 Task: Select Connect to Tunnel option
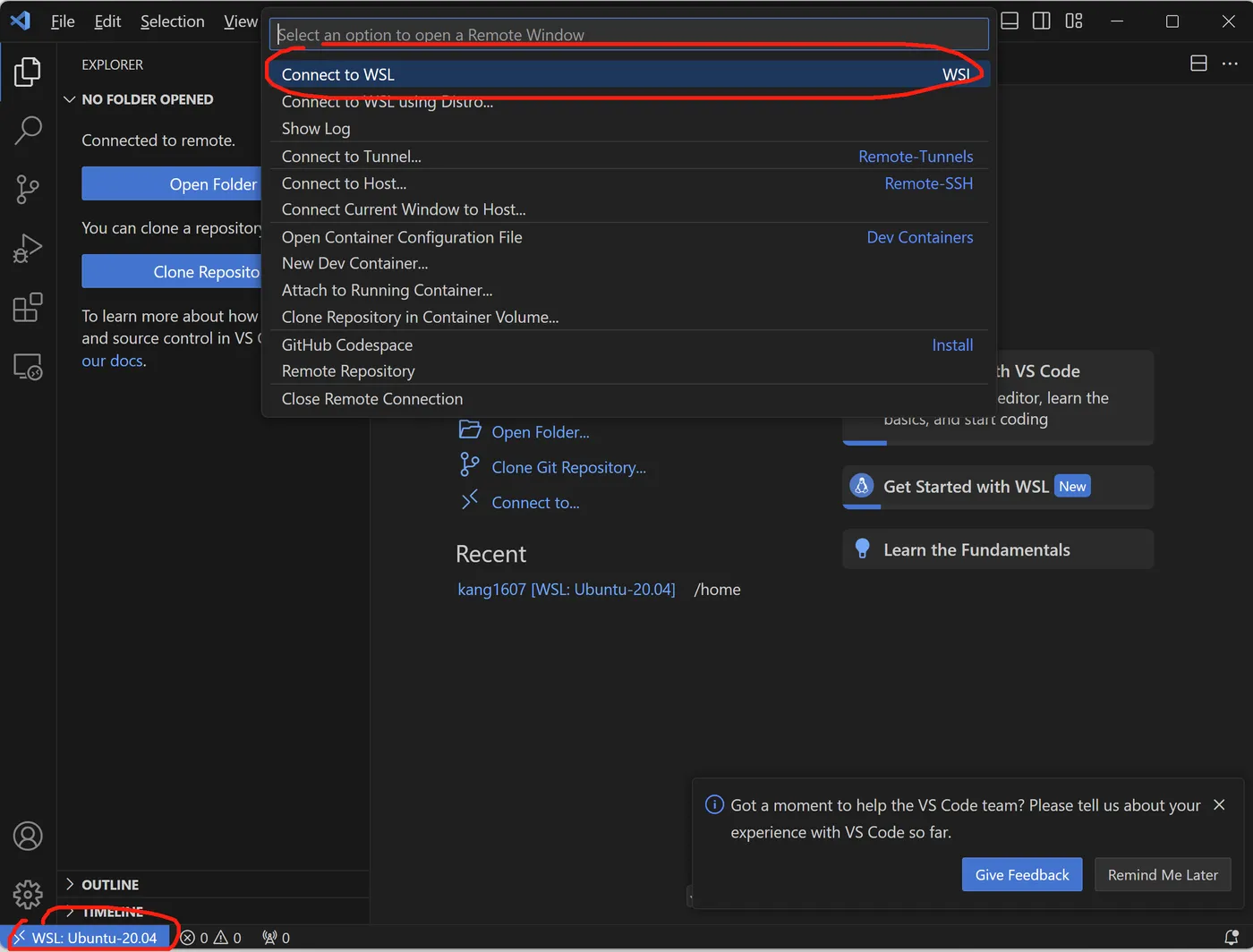coord(628,157)
